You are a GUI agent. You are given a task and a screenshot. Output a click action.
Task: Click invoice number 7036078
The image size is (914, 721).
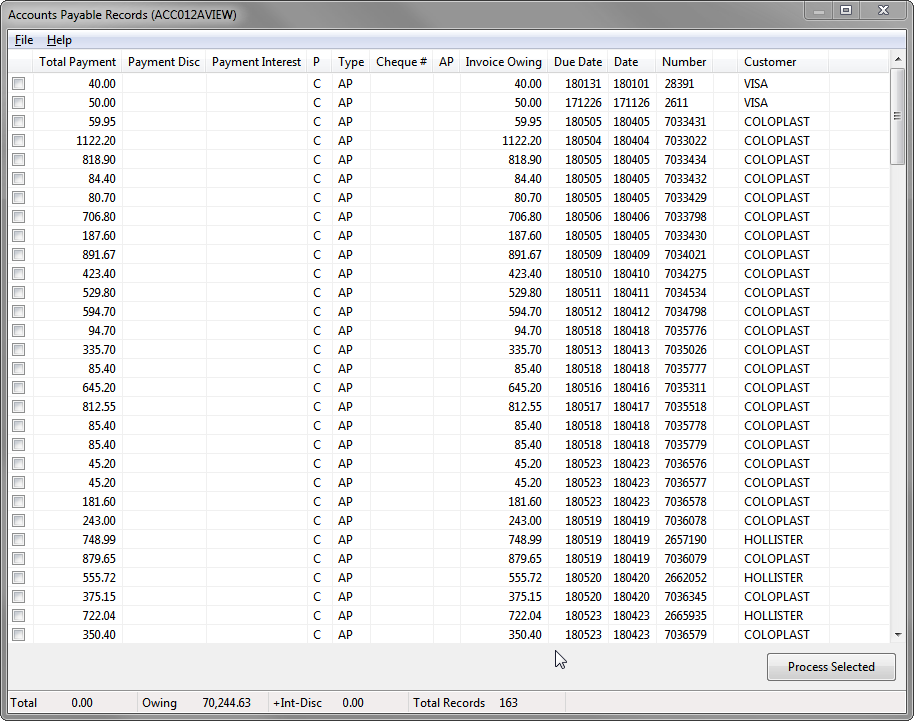(x=686, y=520)
